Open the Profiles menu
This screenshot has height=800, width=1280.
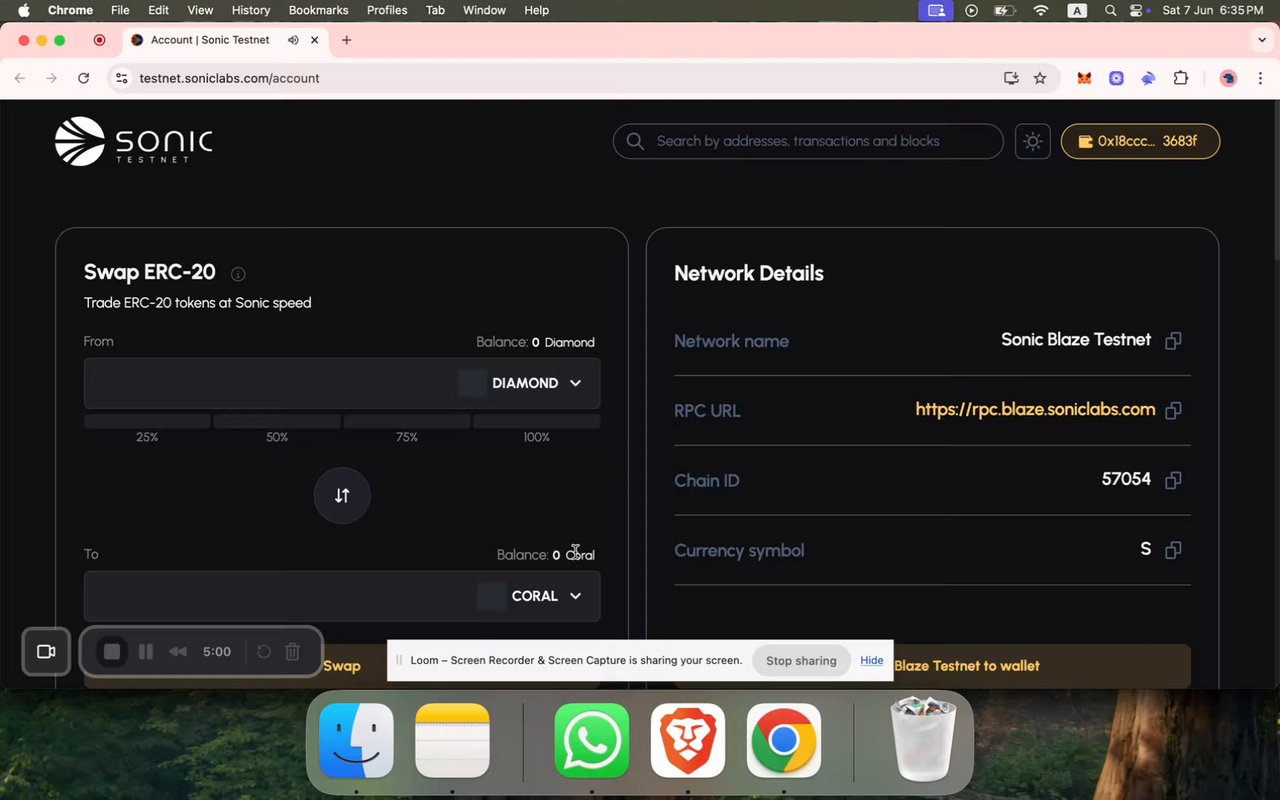coord(387,10)
